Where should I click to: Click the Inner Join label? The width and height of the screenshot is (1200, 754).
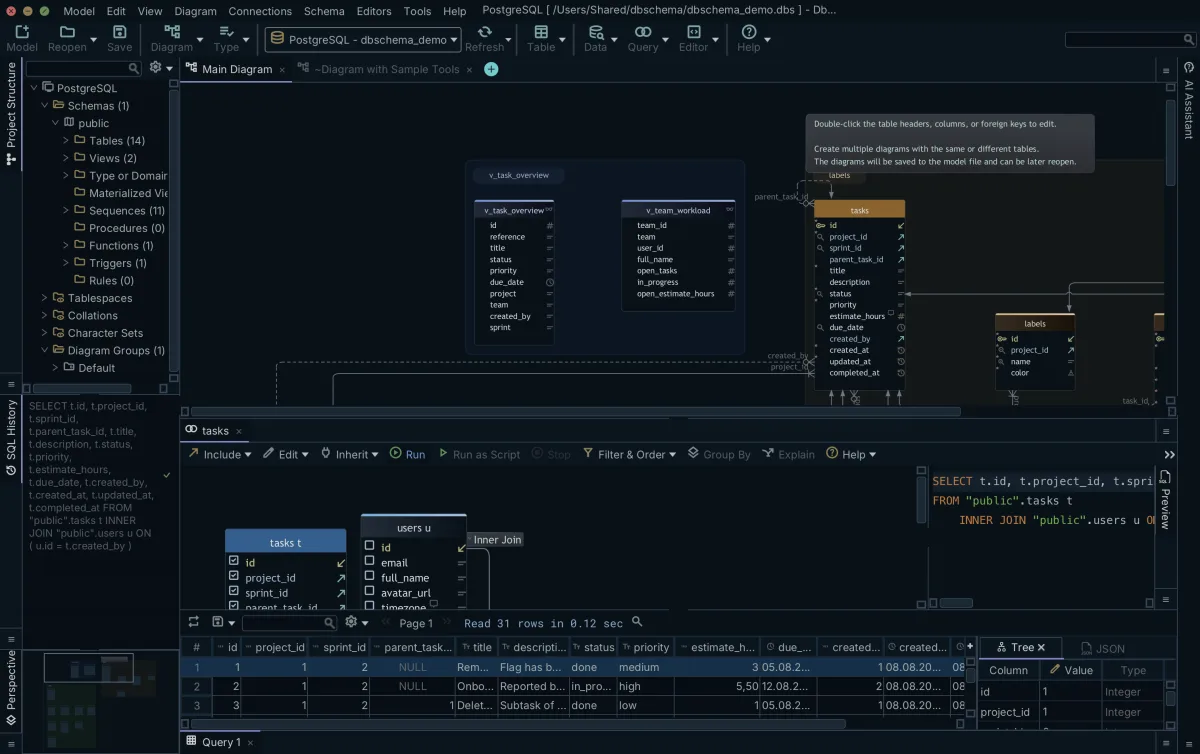497,540
